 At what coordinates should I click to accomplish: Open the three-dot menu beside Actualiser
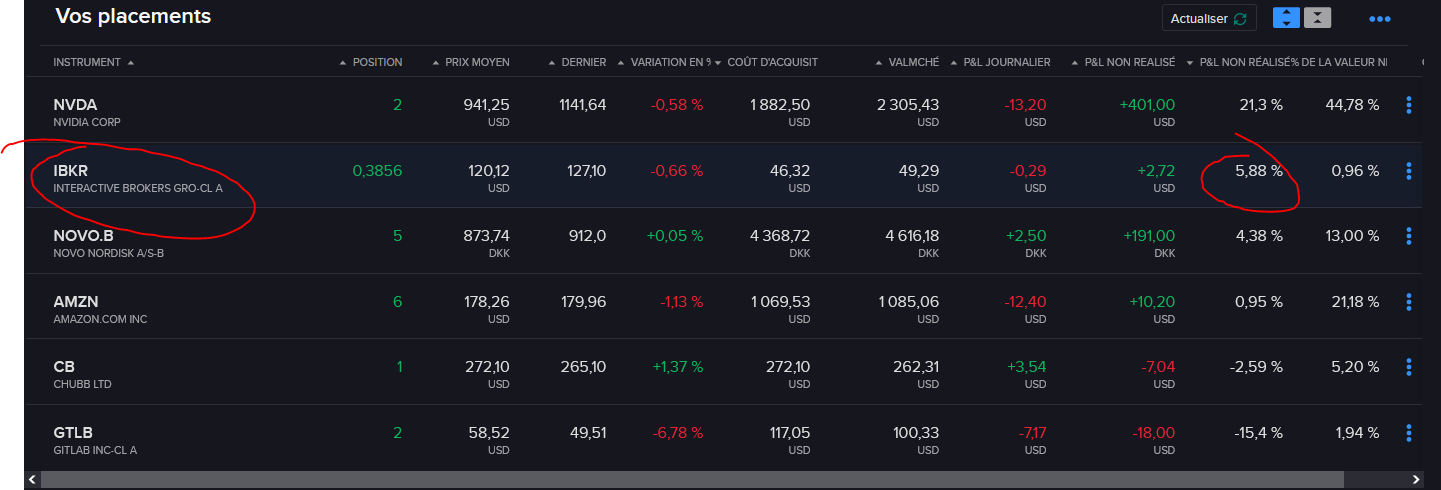tap(1380, 19)
